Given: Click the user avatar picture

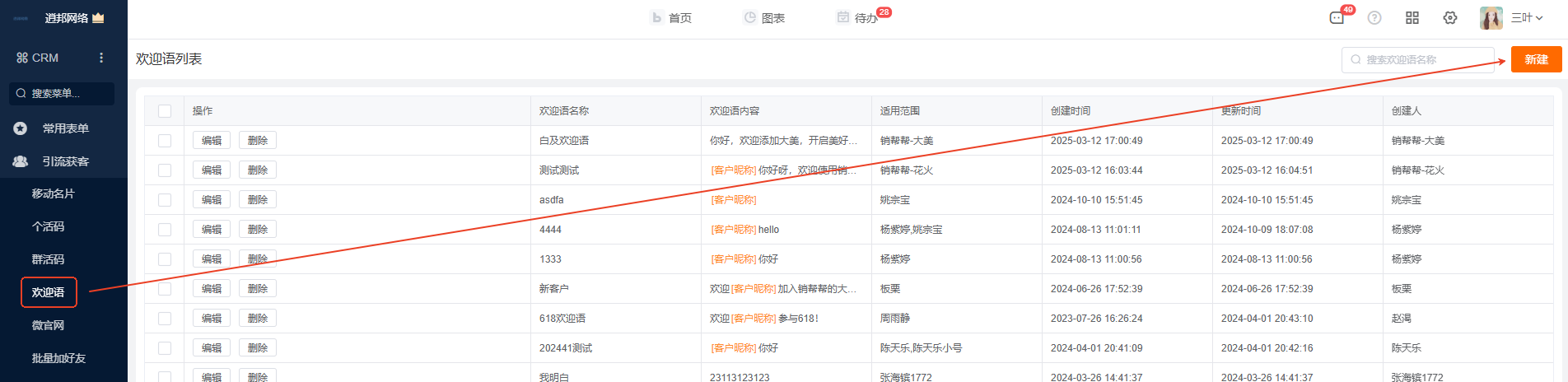Looking at the screenshot, I should click(1491, 18).
